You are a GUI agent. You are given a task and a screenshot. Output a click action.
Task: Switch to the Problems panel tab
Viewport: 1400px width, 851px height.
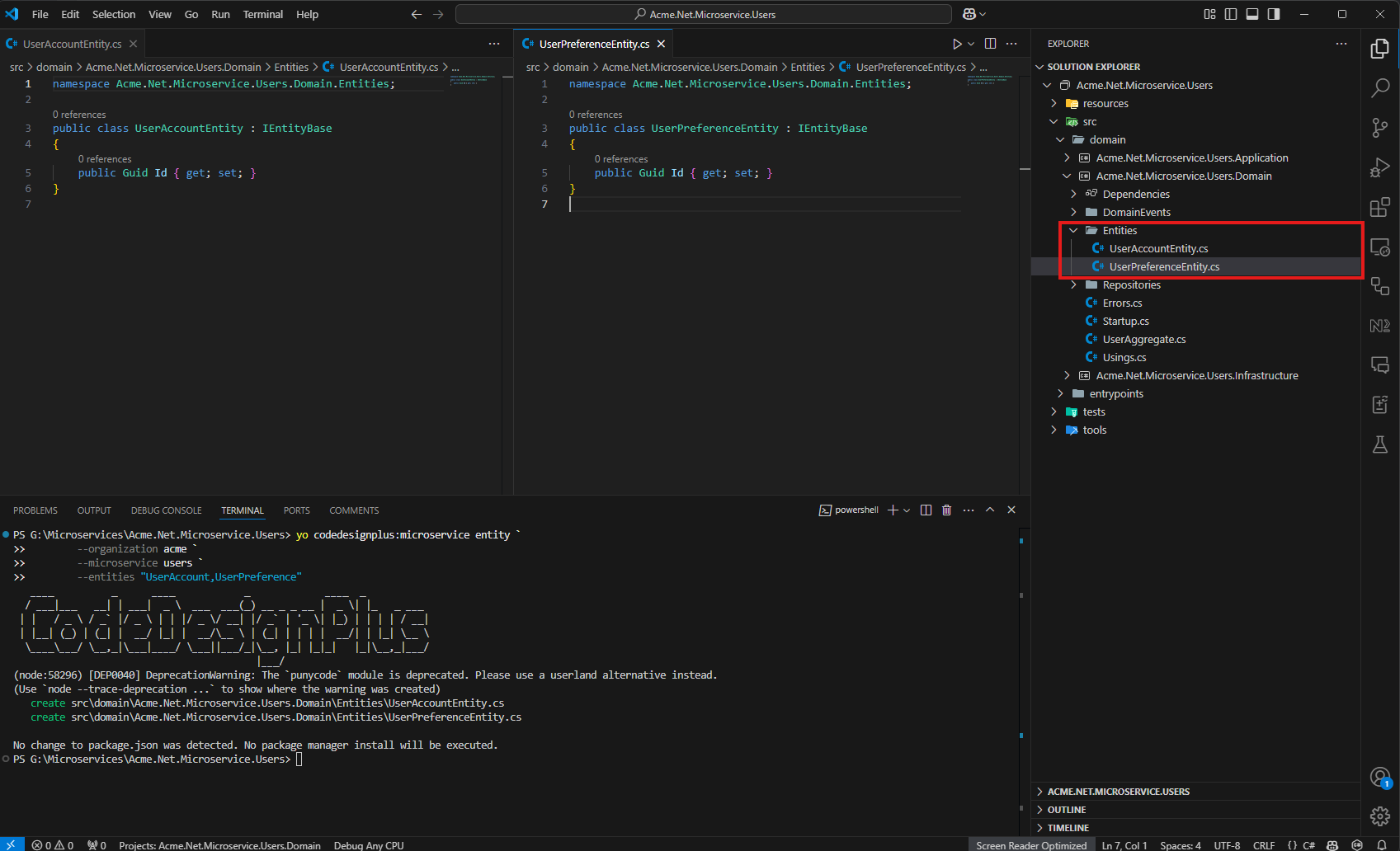pos(35,510)
